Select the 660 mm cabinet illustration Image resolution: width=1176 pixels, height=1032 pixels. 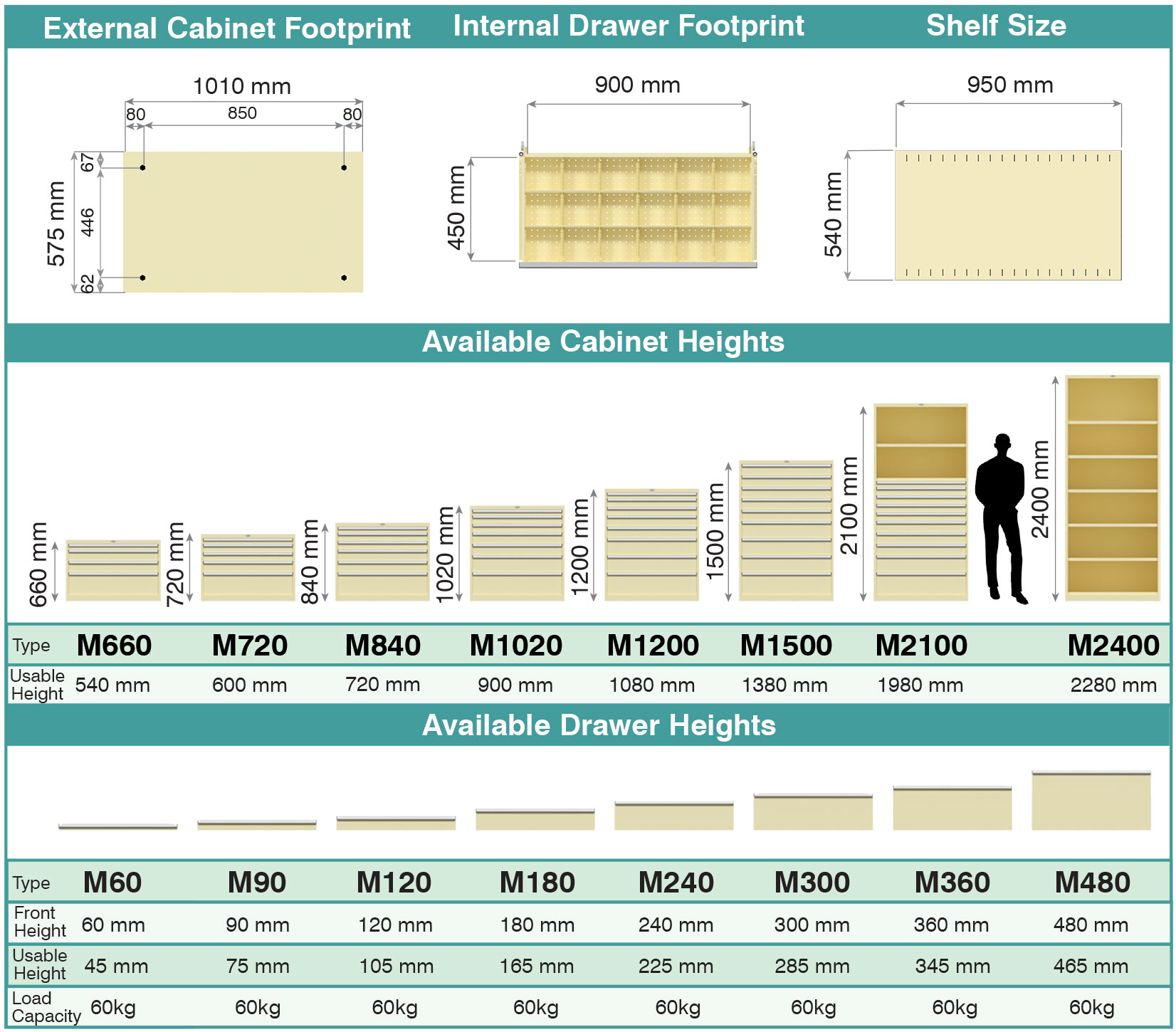(112, 570)
